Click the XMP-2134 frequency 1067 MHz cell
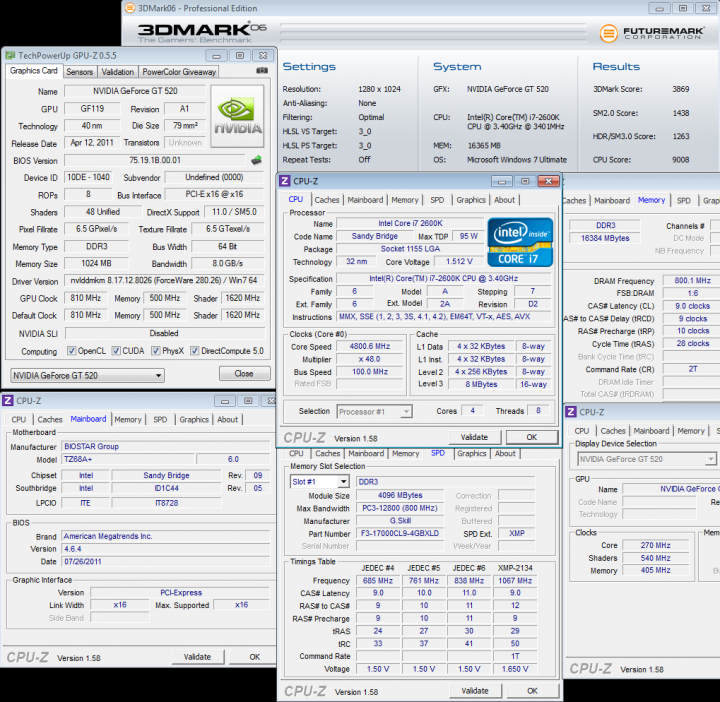720x702 pixels. (x=515, y=581)
